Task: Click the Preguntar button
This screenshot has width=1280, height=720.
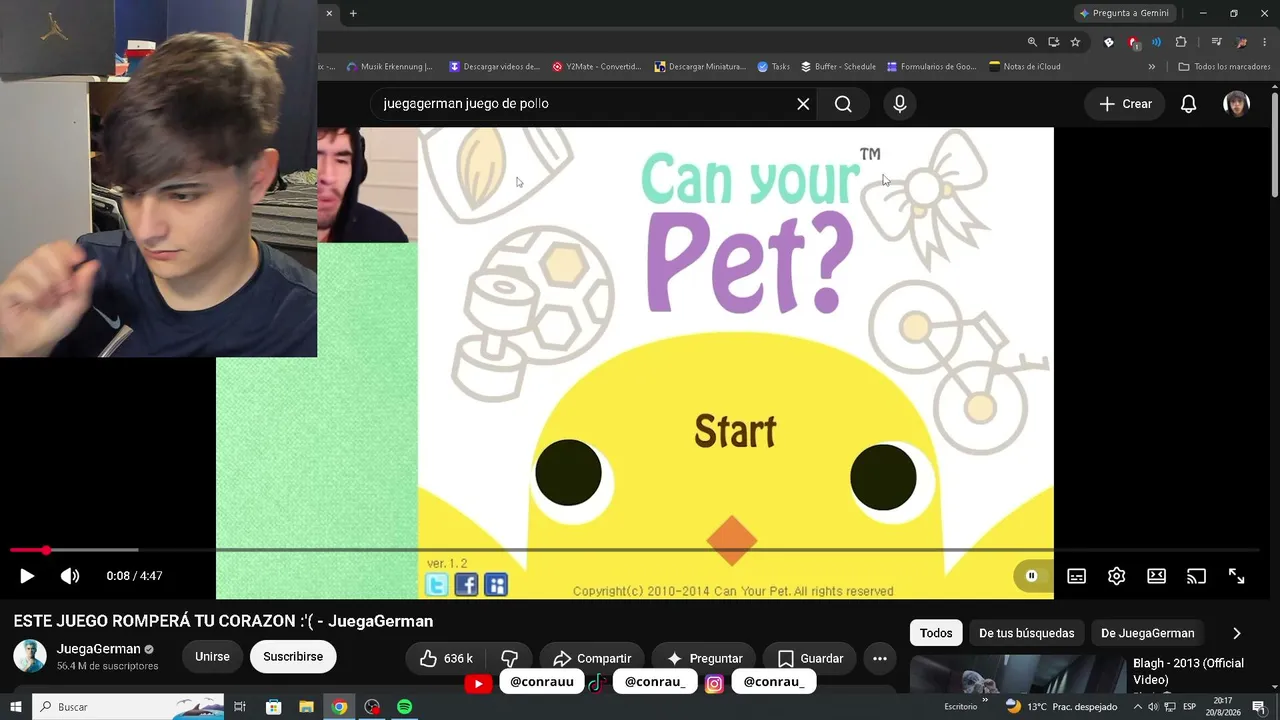Action: click(x=705, y=658)
